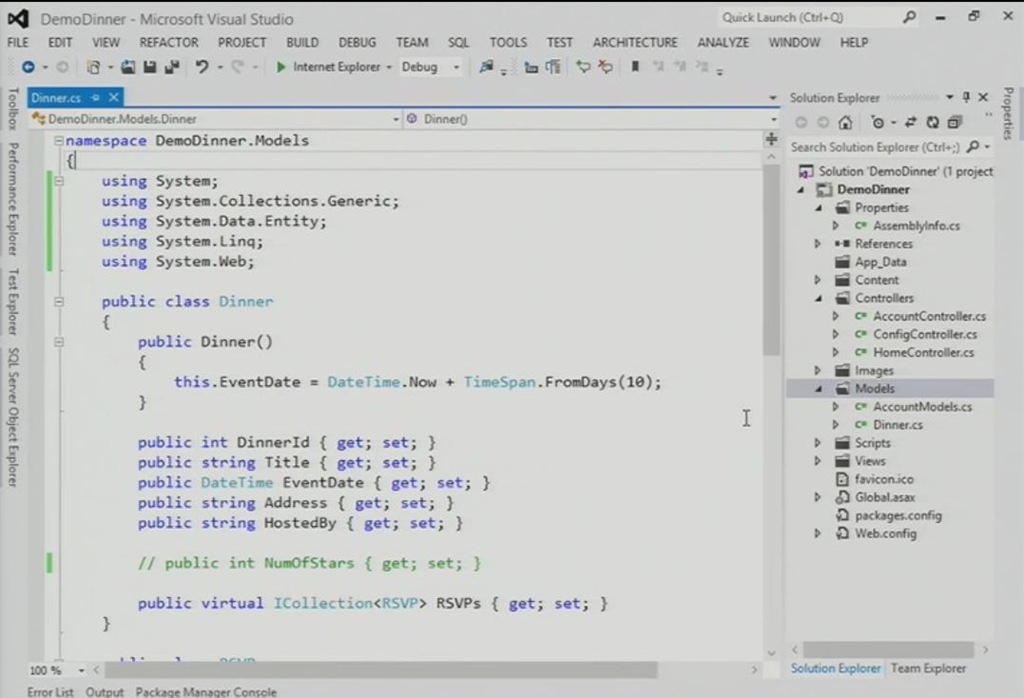This screenshot has width=1024, height=698.
Task: Click the New Project toolbar icon
Action: coord(93,67)
